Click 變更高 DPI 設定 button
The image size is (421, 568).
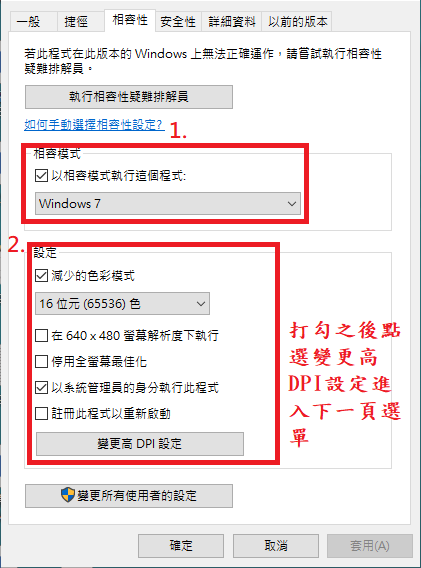pyautogui.click(x=140, y=444)
